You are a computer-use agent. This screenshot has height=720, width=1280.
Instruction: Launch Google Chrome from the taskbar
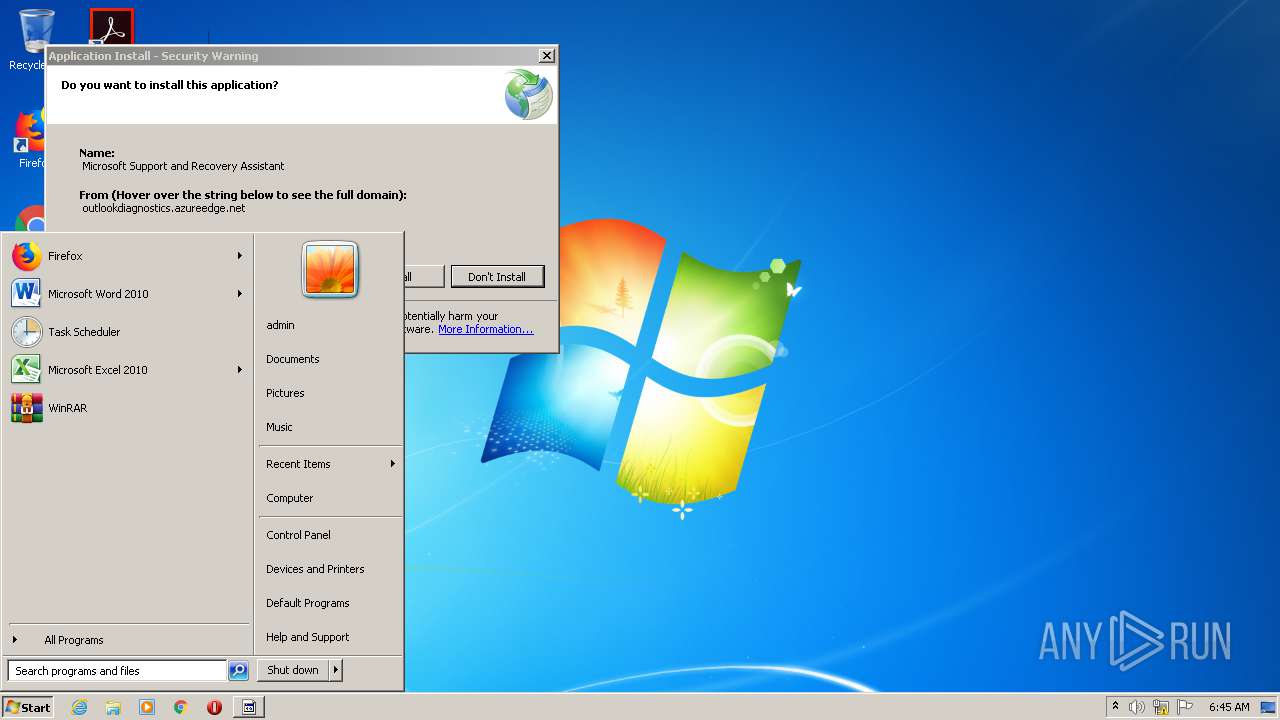[x=181, y=707]
